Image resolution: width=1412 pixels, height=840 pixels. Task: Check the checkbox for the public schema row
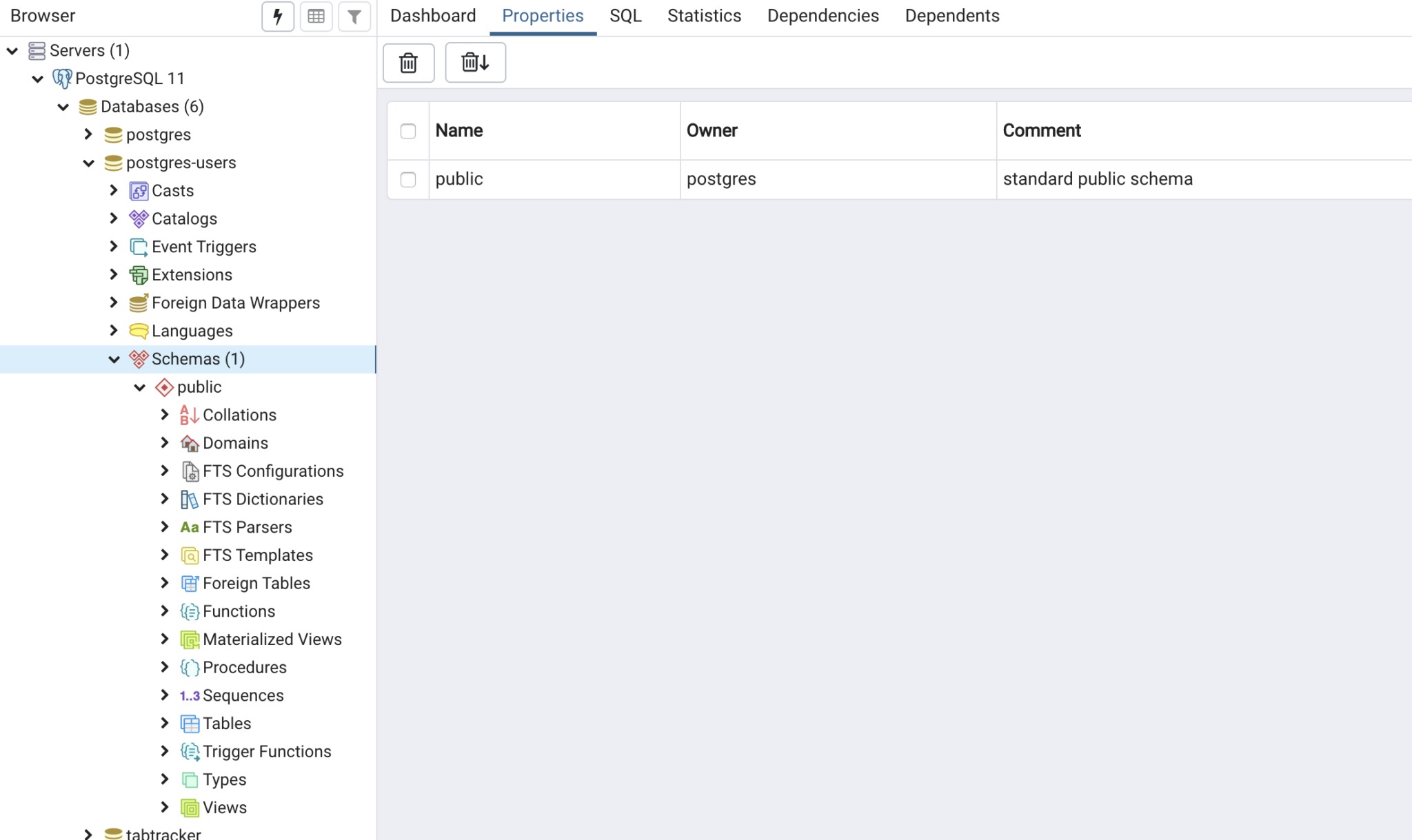pyautogui.click(x=408, y=178)
